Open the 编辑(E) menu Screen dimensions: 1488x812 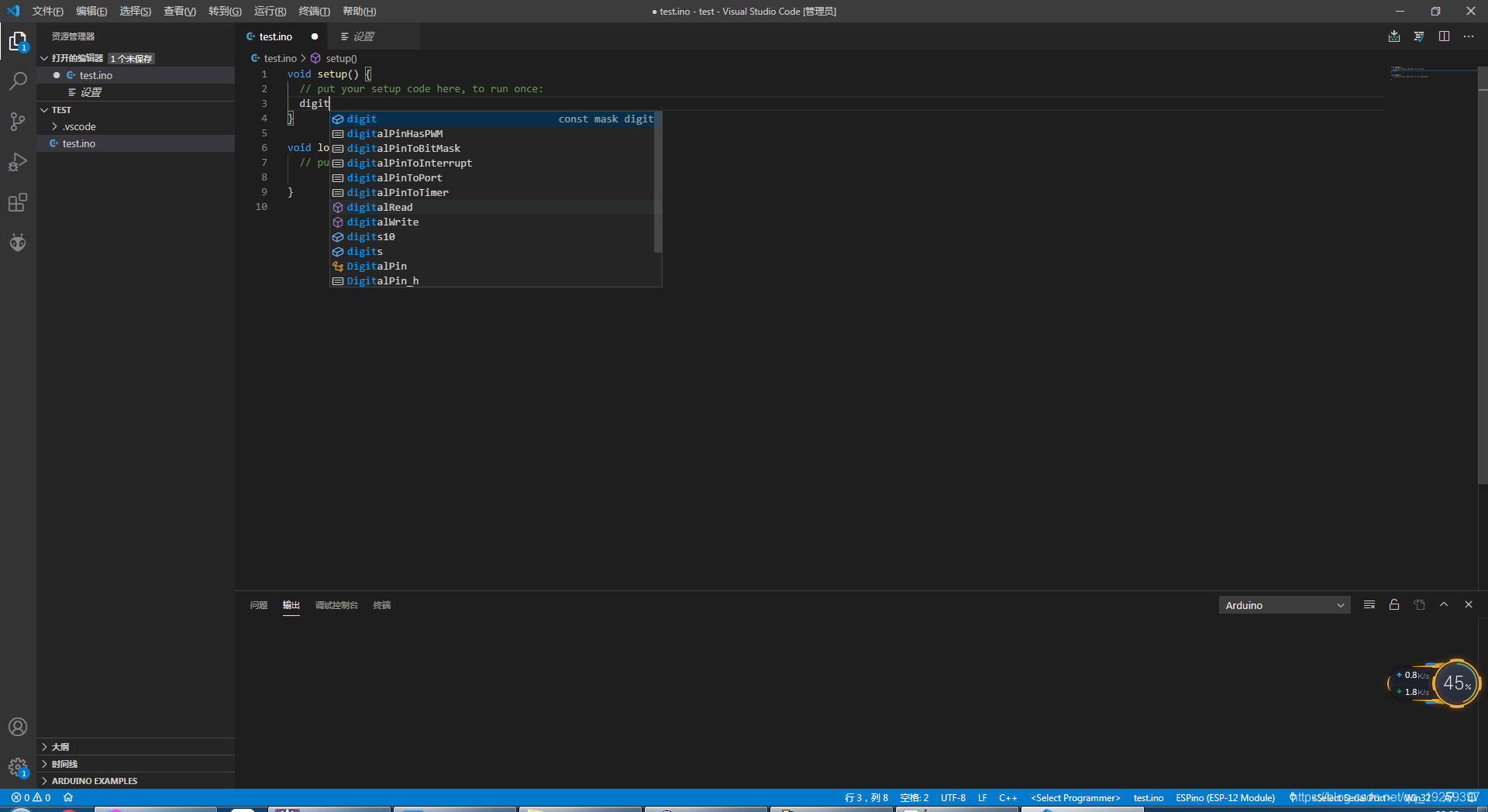pos(91,11)
